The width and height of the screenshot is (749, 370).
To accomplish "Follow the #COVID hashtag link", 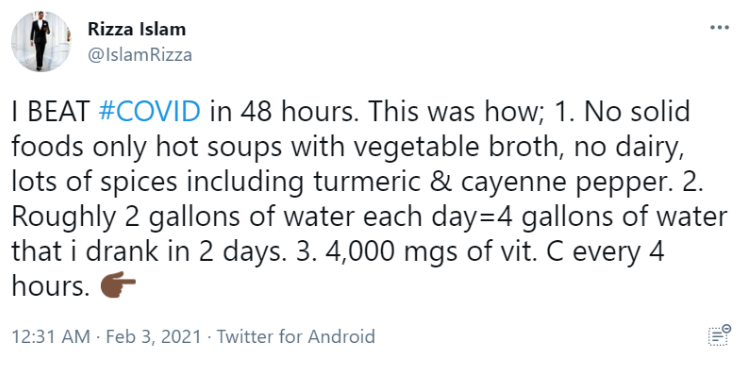I will [149, 113].
